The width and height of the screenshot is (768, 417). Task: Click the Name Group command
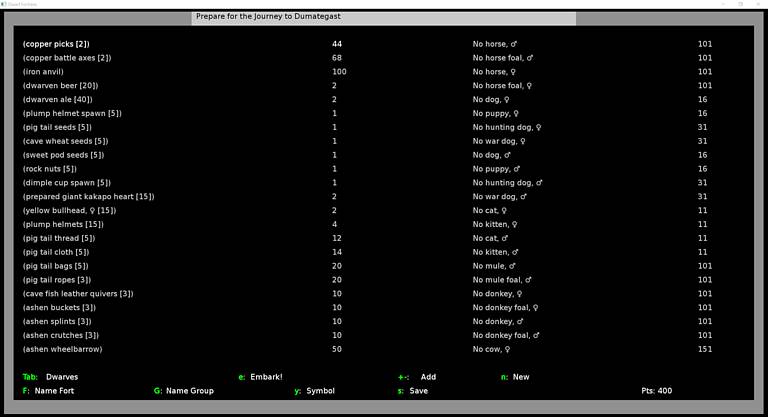184,391
